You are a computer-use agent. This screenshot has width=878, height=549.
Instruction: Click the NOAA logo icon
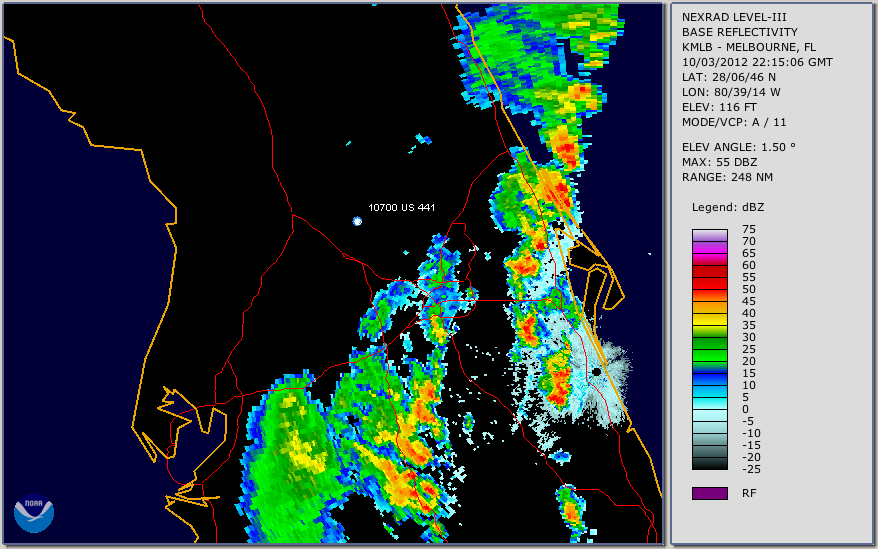click(x=34, y=513)
